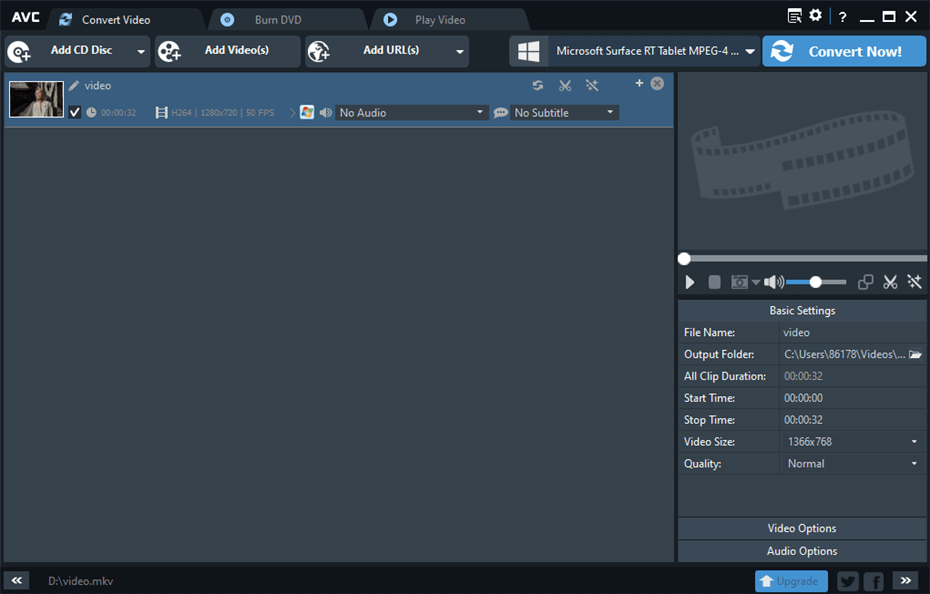Image resolution: width=930 pixels, height=594 pixels.
Task: Click the Basic Settings header
Action: click(x=802, y=310)
